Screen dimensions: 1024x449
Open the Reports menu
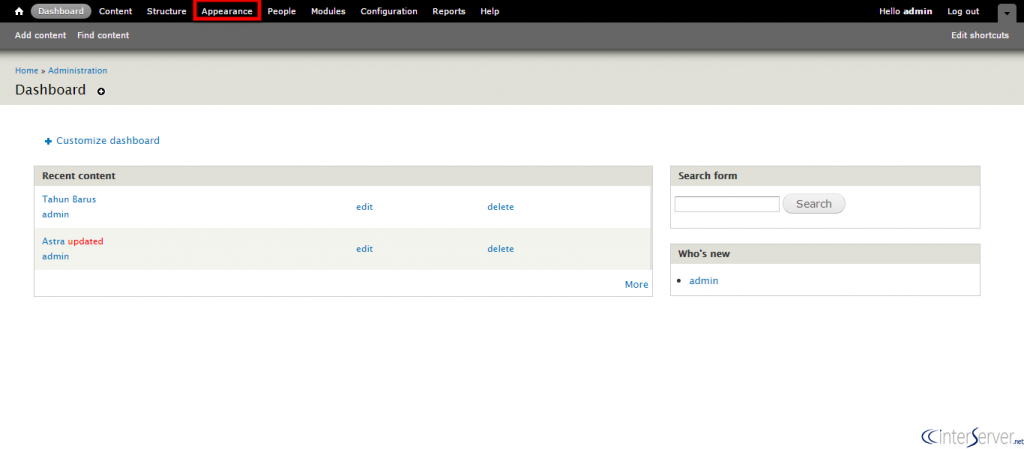(x=449, y=11)
